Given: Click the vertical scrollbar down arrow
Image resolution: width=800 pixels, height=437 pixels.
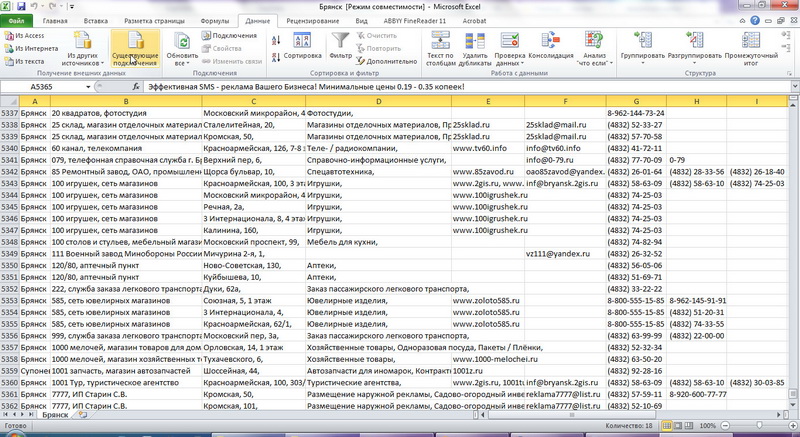Looking at the screenshot, I should 793,404.
